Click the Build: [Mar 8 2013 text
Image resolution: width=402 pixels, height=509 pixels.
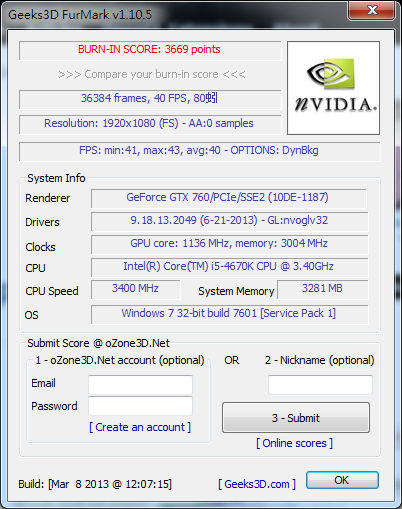pyautogui.click(x=95, y=484)
